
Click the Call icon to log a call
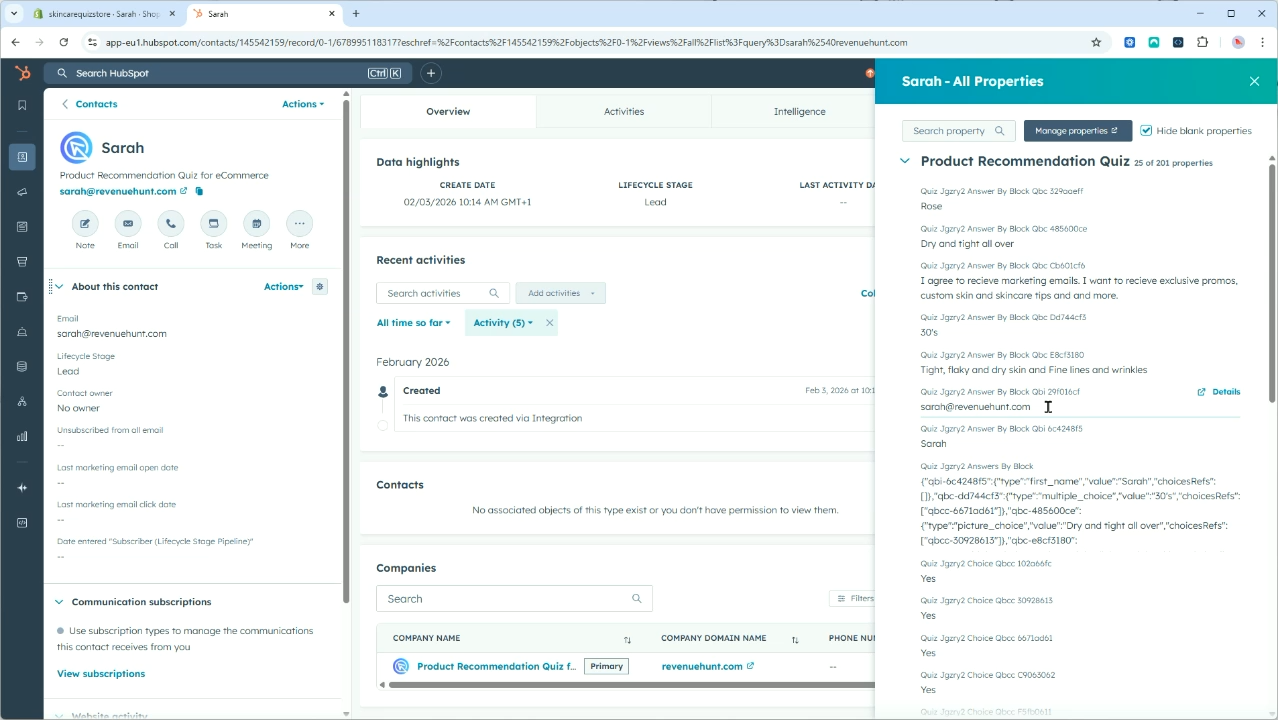click(170, 224)
